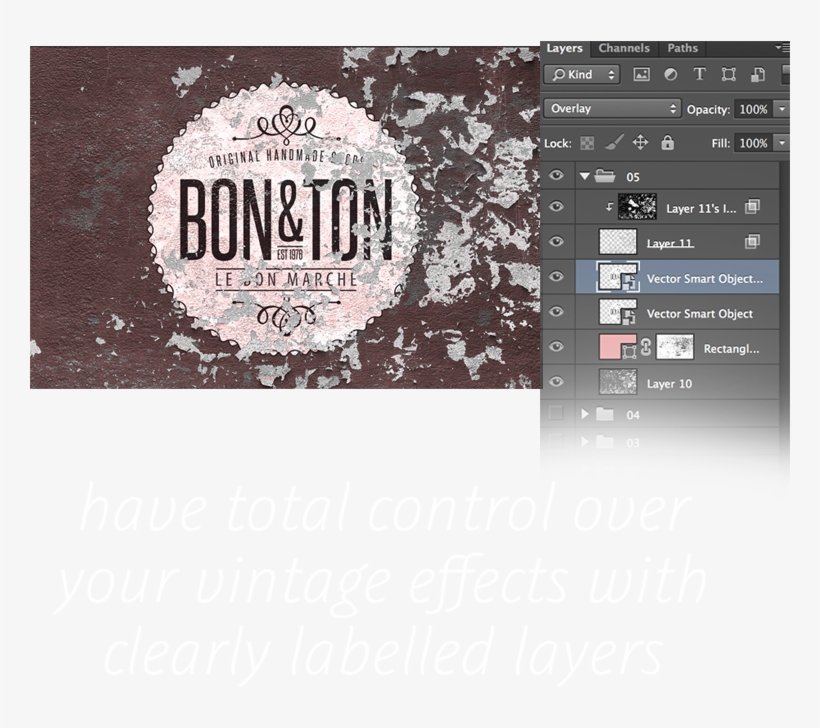
Task: Open the Paths tab
Action: pos(682,47)
